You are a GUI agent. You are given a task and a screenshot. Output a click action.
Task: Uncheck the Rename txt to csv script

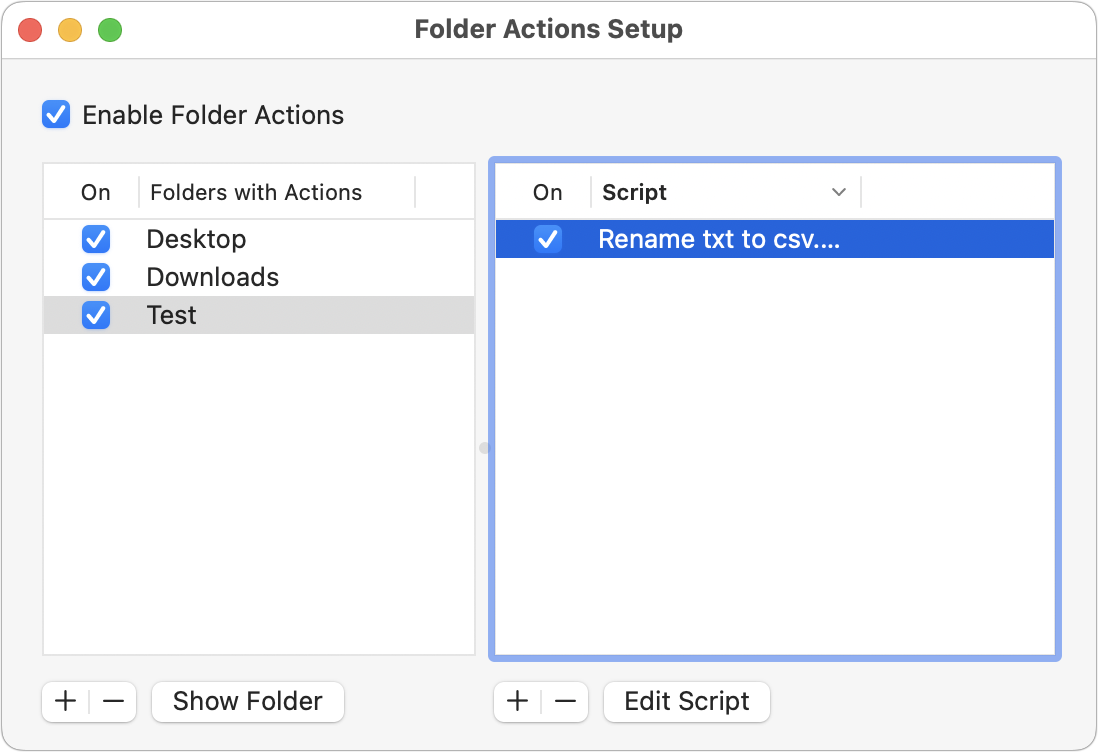[548, 239]
